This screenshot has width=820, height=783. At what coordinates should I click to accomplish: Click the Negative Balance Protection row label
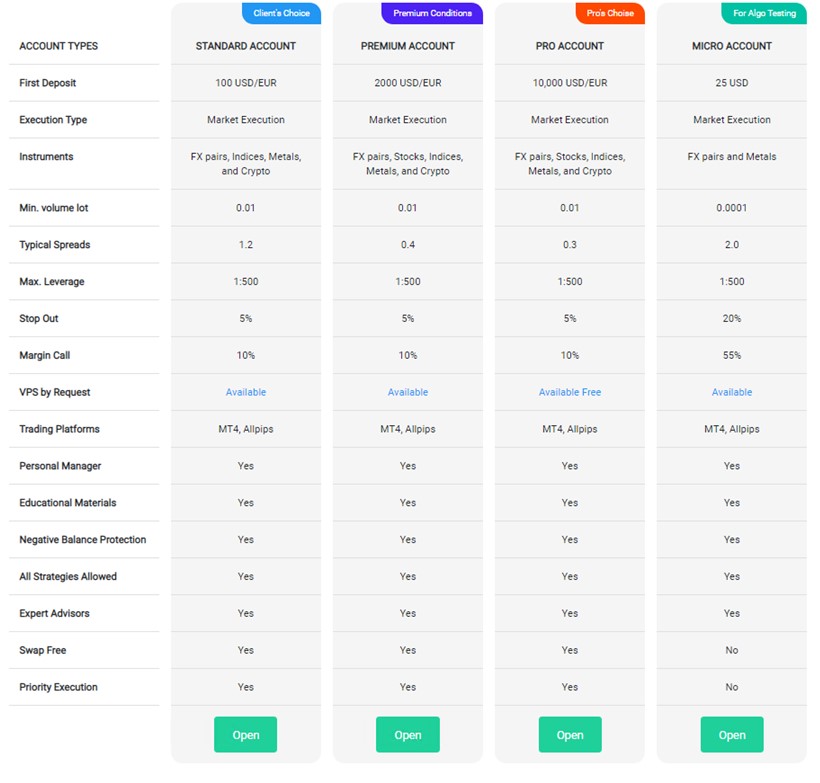click(83, 539)
